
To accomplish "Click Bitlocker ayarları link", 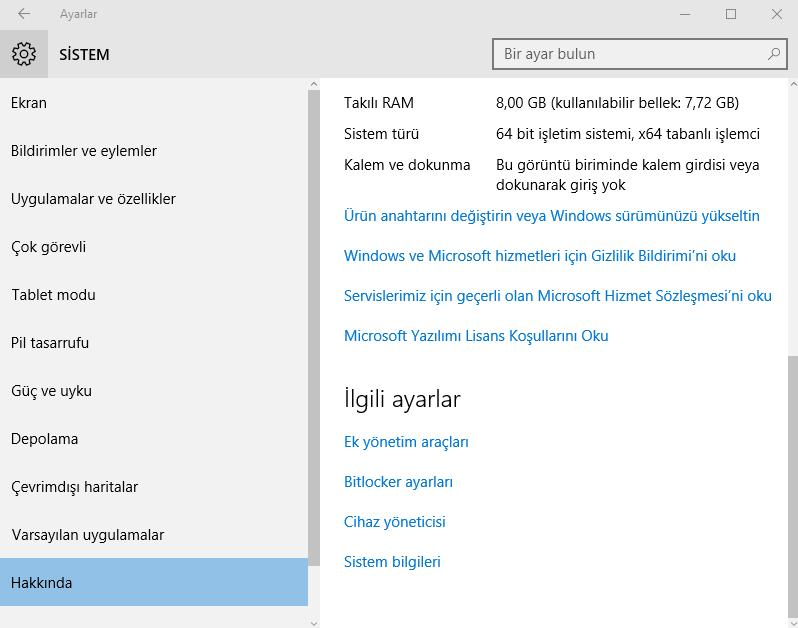I will 398,482.
